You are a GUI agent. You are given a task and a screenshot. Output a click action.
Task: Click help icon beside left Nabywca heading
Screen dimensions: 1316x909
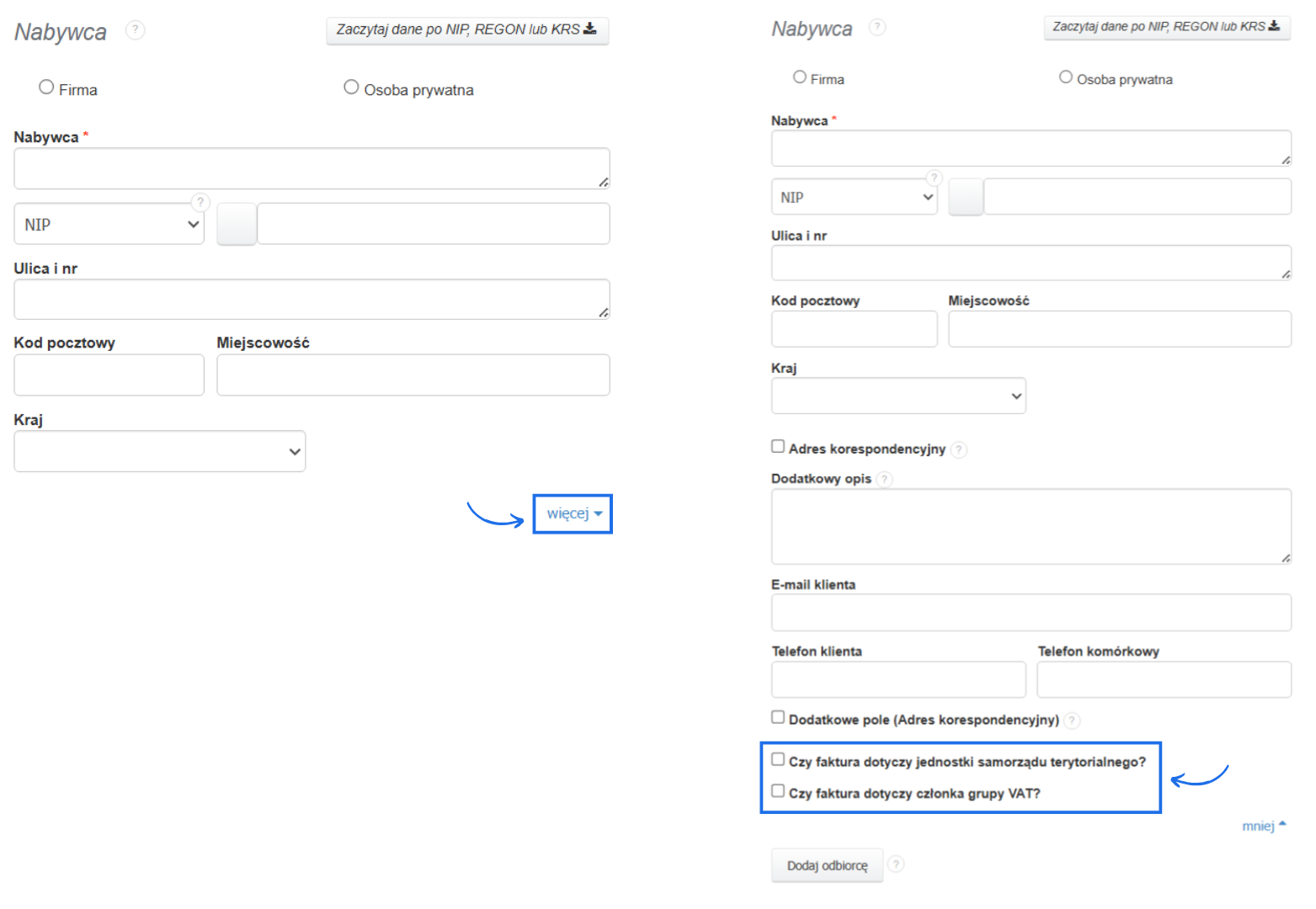[x=135, y=30]
